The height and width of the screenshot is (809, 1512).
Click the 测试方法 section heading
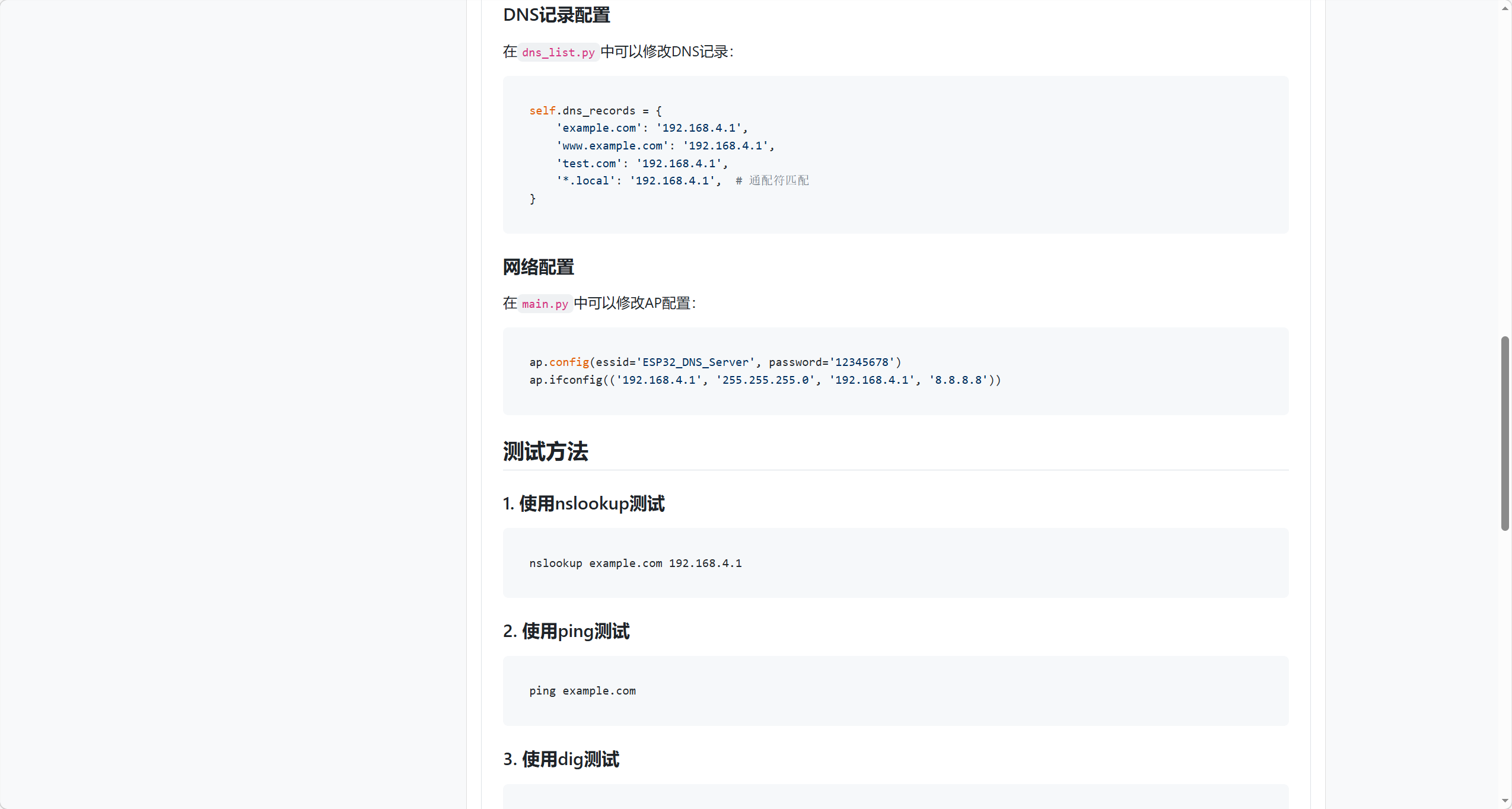[545, 451]
